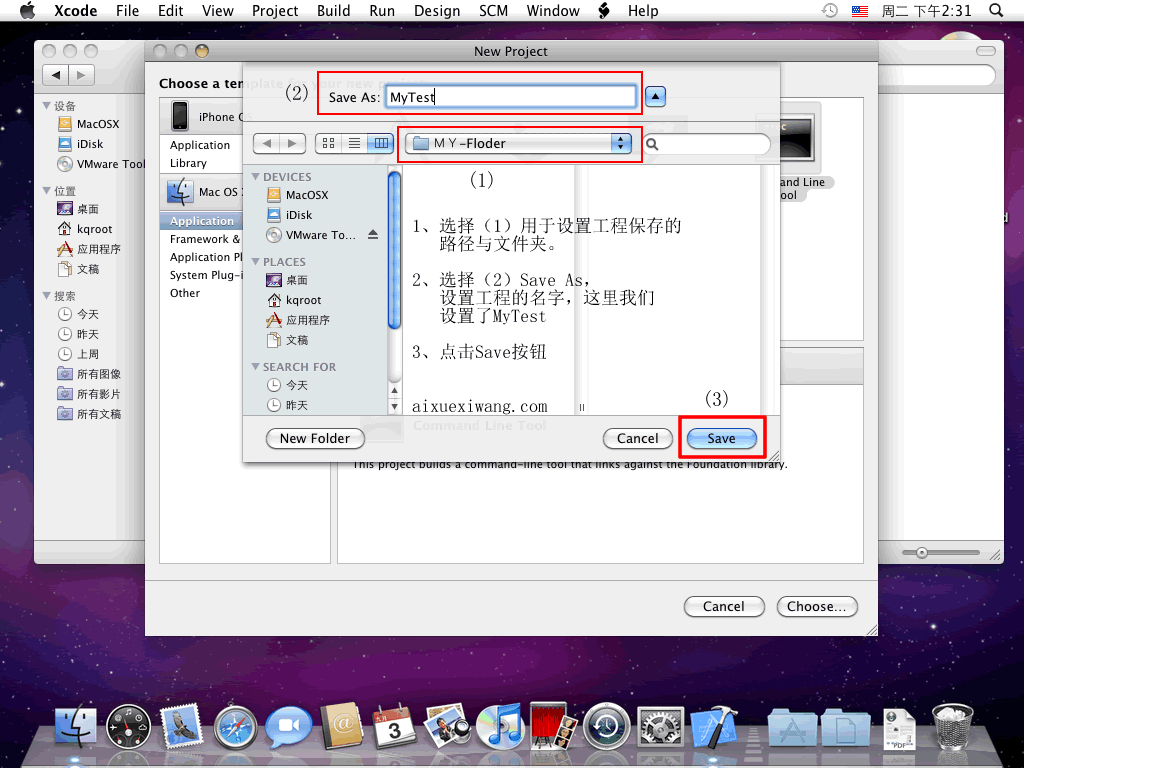
Task: Launch Xcode hammer icon in Dock
Action: 713,726
